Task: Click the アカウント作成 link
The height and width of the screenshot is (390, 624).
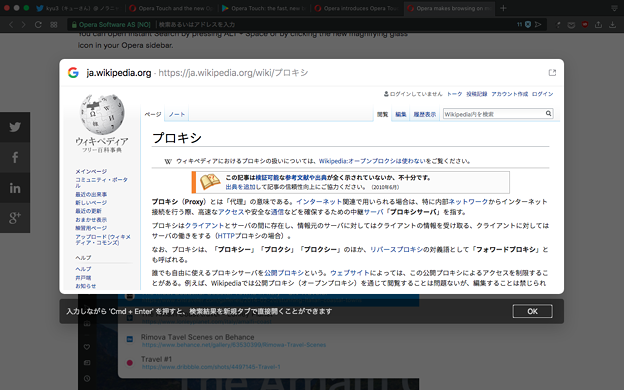Action: click(x=509, y=94)
